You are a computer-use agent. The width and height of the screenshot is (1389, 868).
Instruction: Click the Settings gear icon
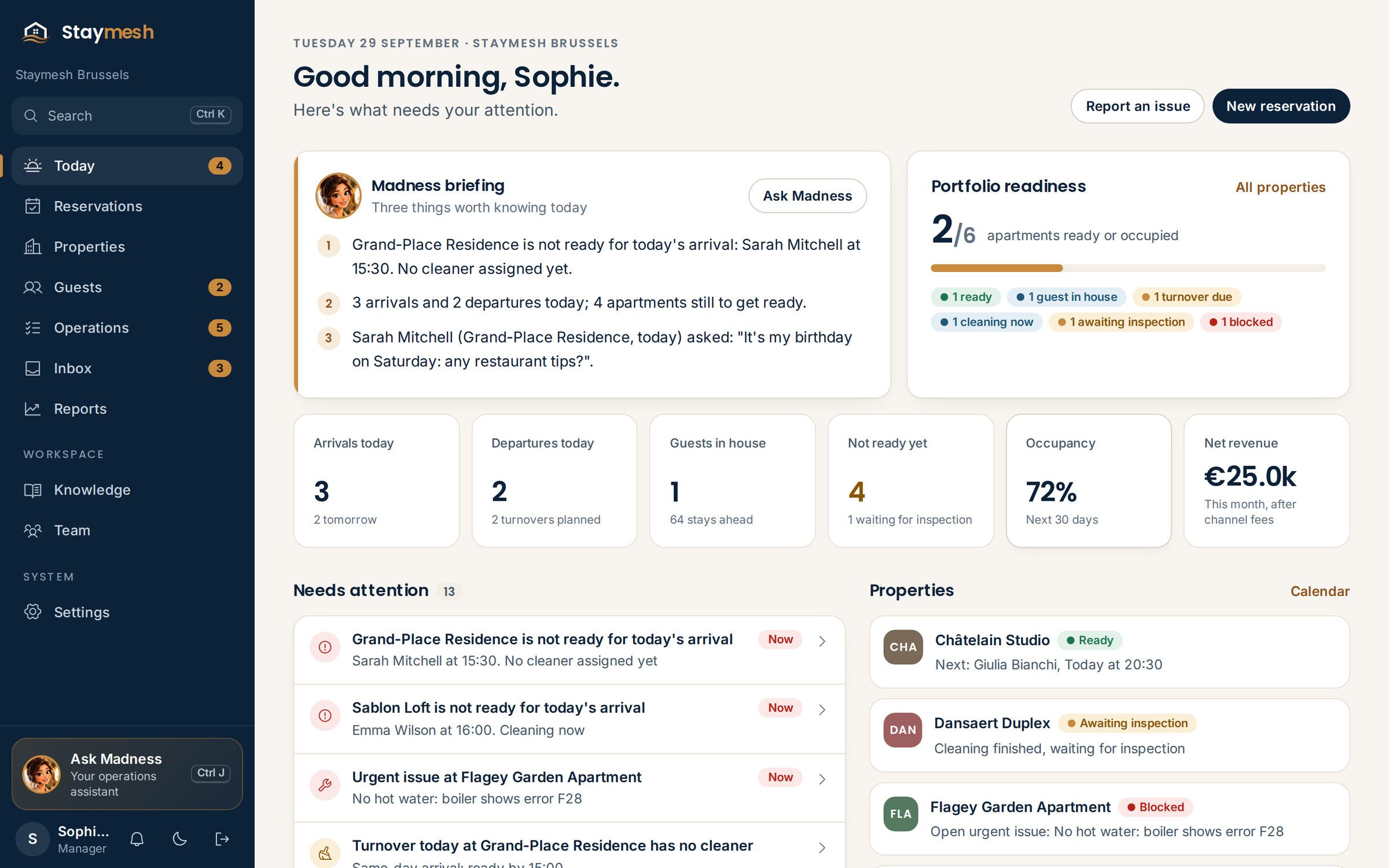point(33,612)
